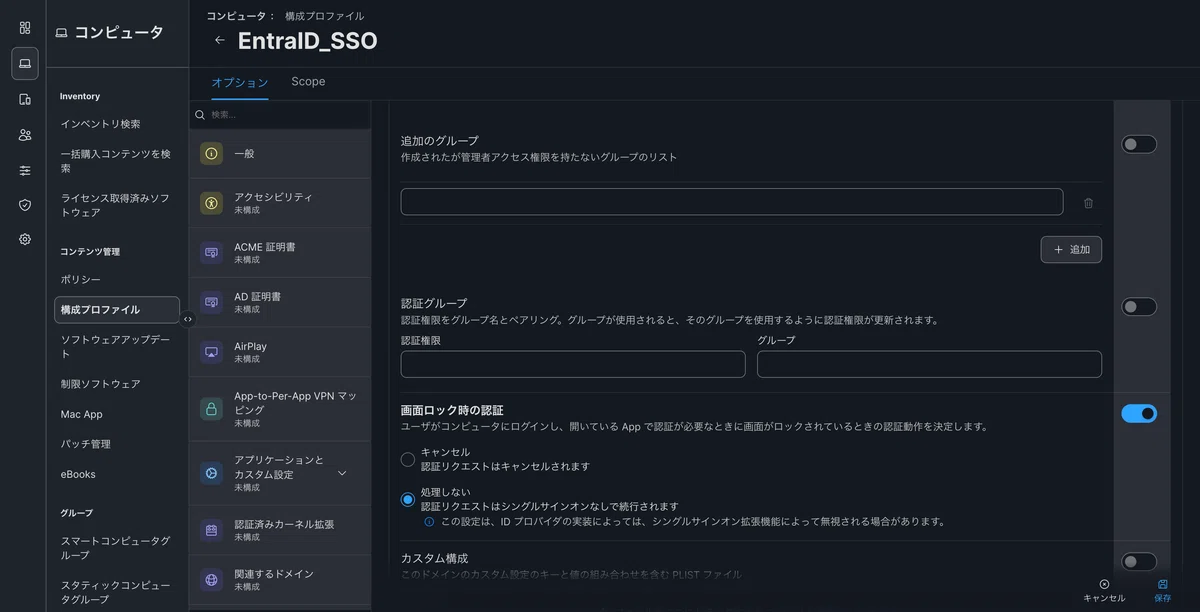Viewport: 1200px width, 612px height.
Task: Select the 一般 payload row
Action: tap(280, 154)
